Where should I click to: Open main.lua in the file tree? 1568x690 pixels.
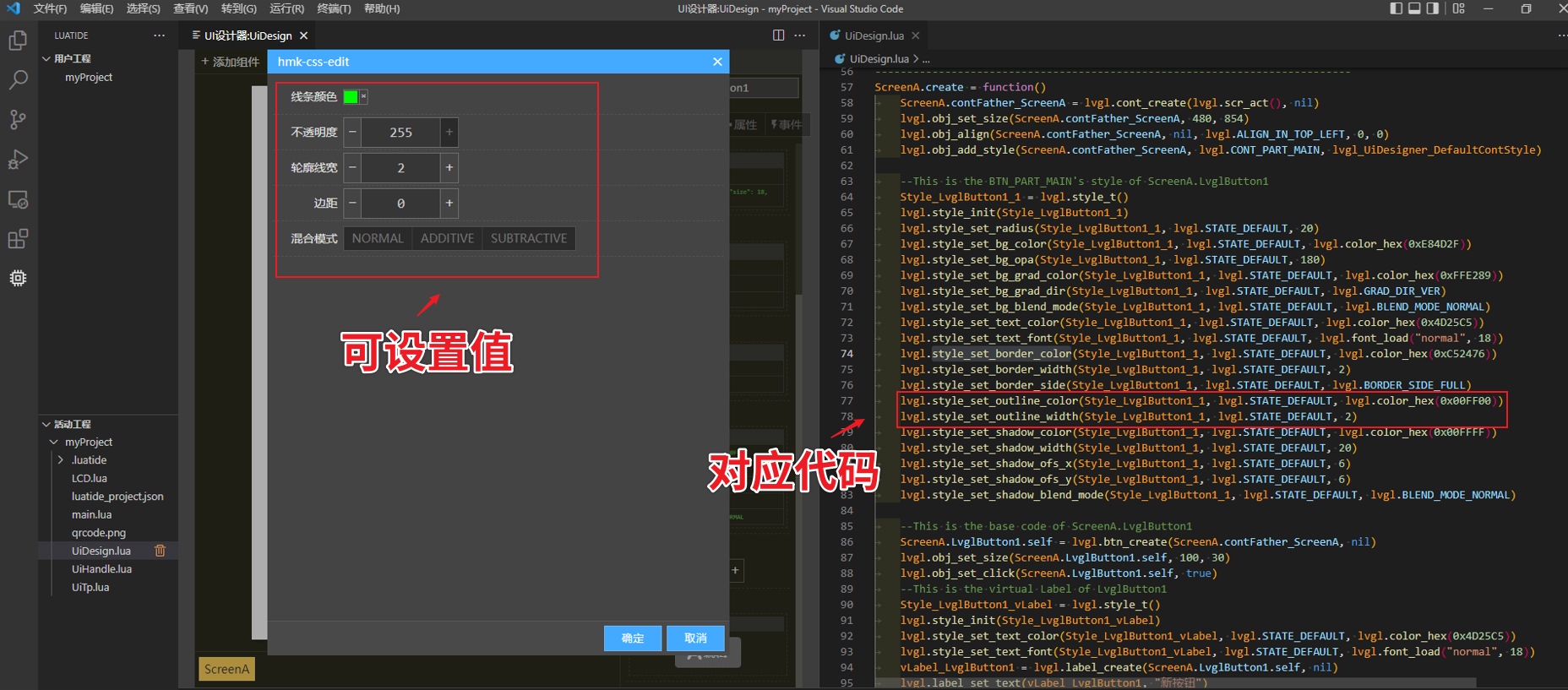91,514
